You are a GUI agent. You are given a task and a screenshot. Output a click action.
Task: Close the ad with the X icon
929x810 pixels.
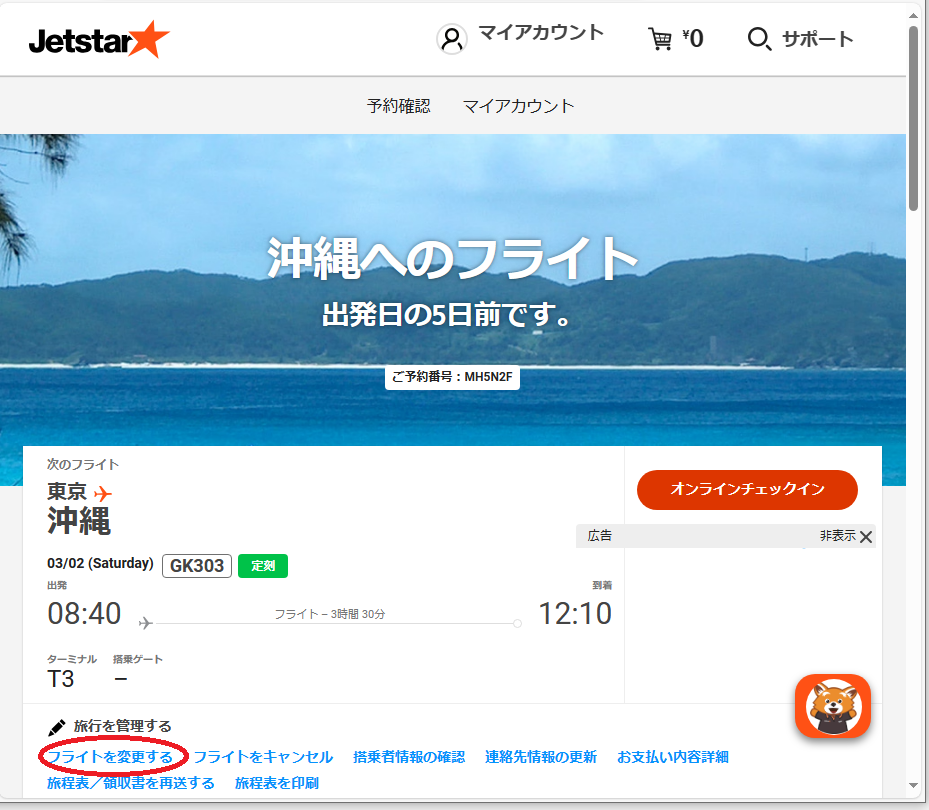[x=866, y=537]
